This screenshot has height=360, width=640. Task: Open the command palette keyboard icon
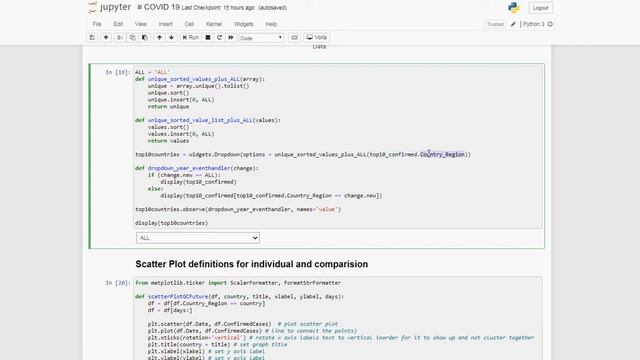pyautogui.click(x=294, y=38)
